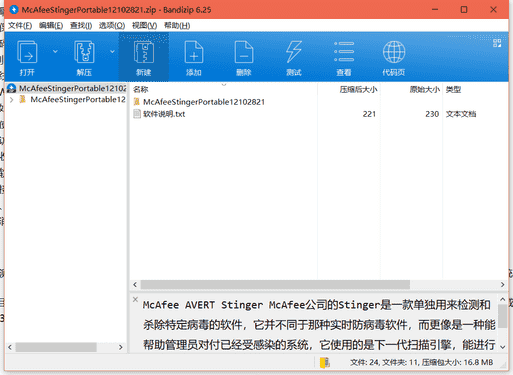The height and width of the screenshot is (375, 513).
Task: Open the 编辑(E) menu
Action: 51,25
